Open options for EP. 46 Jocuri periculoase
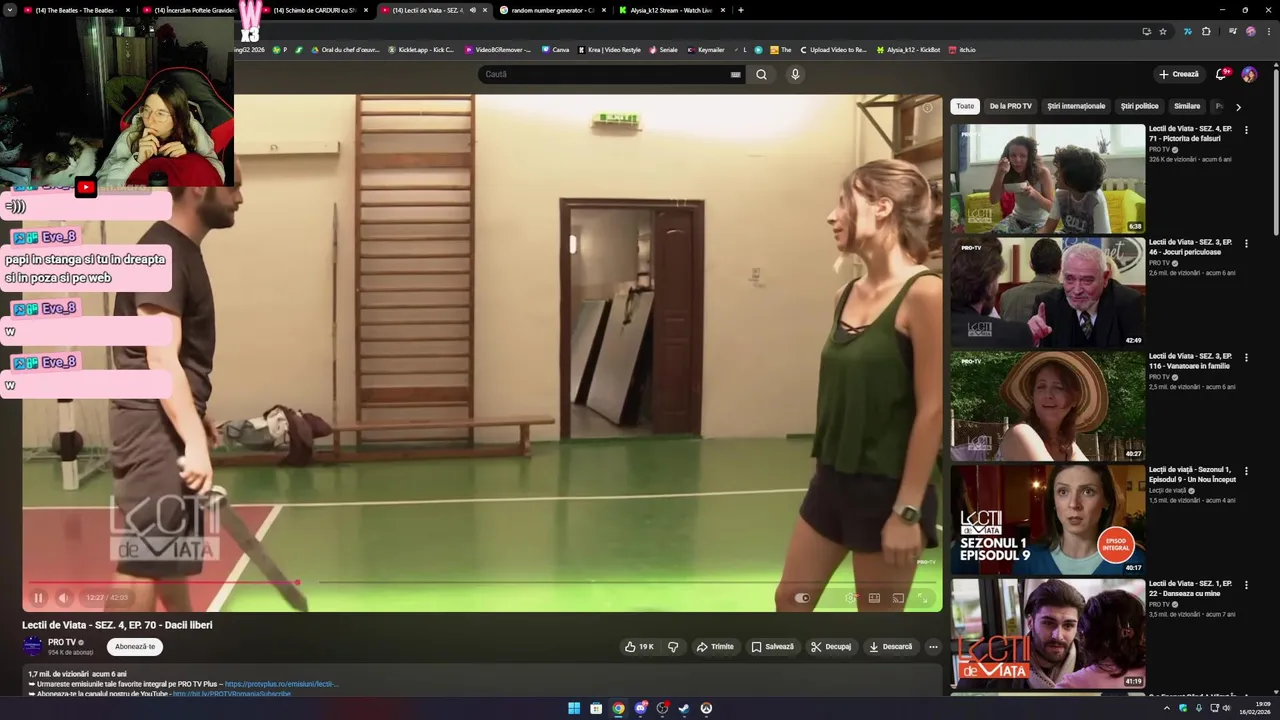Screen dimensions: 1280x720 [1246, 244]
